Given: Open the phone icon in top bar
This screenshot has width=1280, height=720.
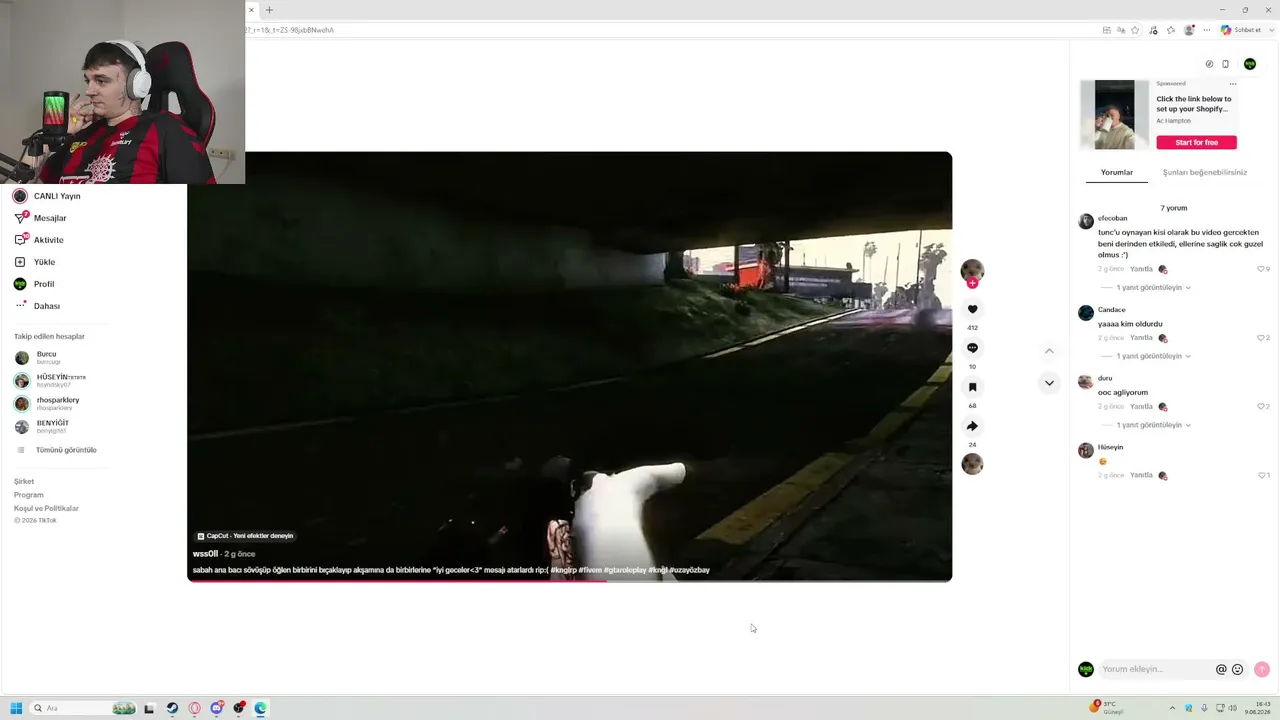Looking at the screenshot, I should (1225, 64).
